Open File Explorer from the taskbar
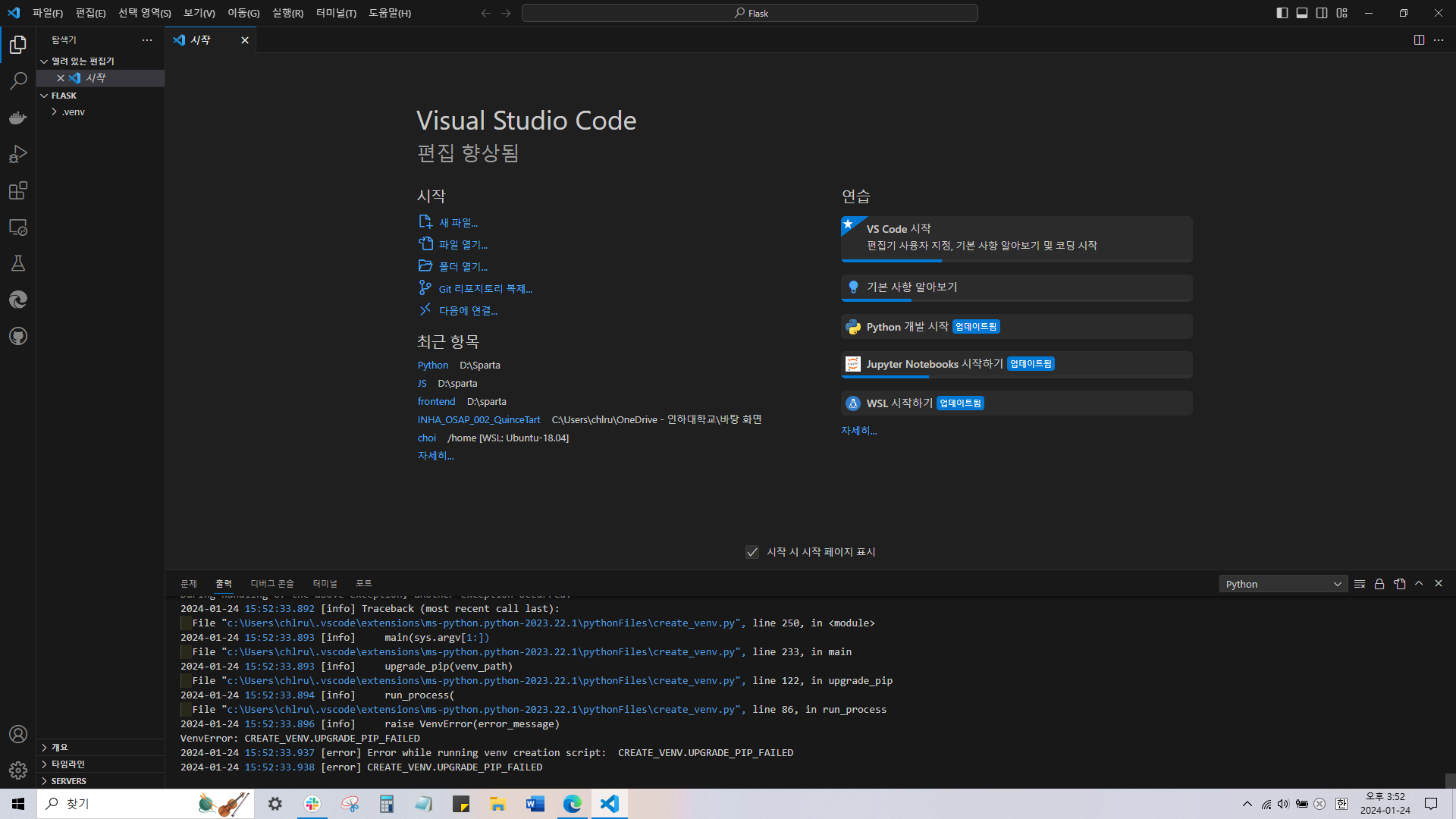The height and width of the screenshot is (819, 1456). (x=498, y=804)
